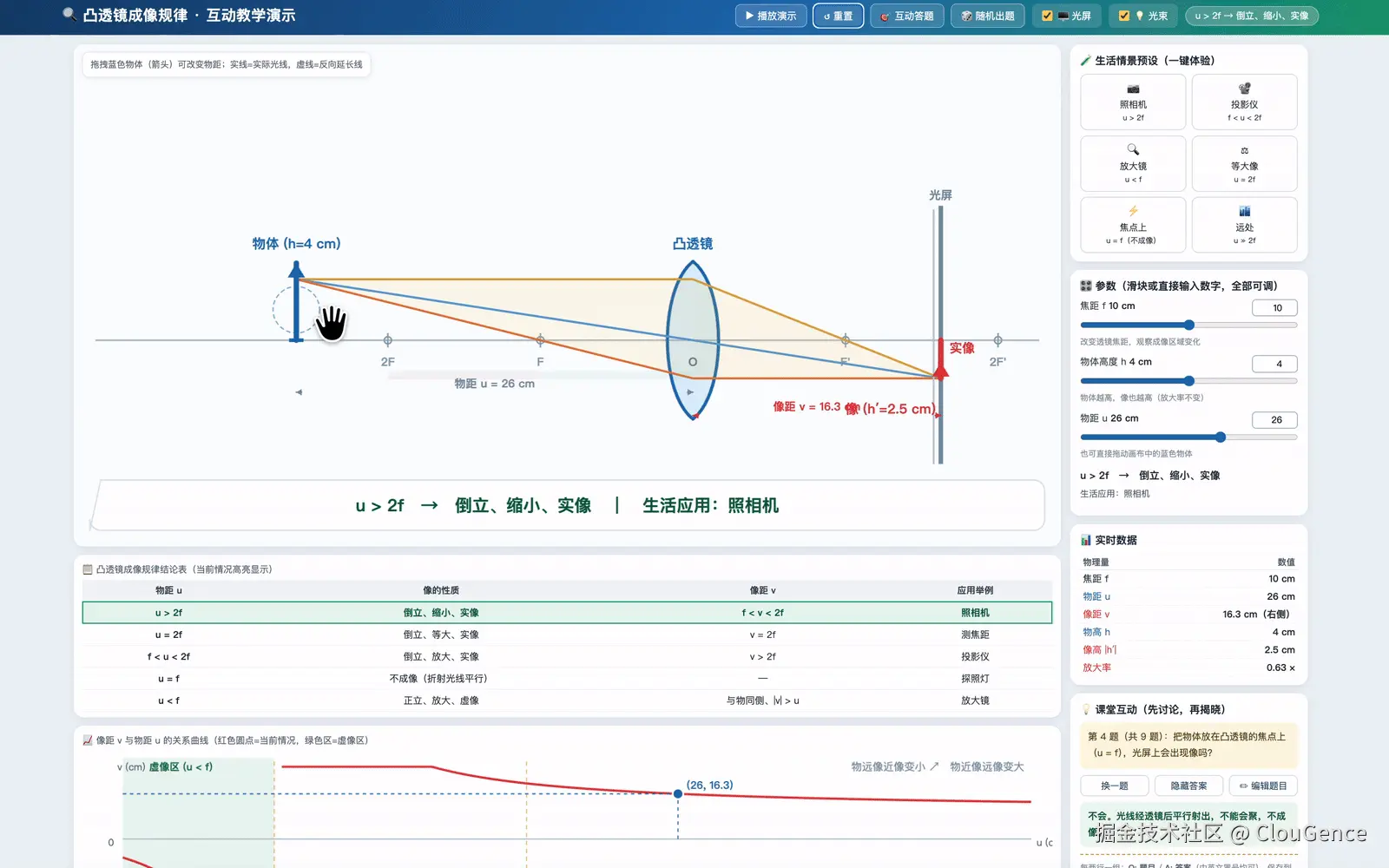Click the table icon beside 凸透镜成像规律结论表
Image resolution: width=1389 pixels, height=868 pixels.
(88, 569)
